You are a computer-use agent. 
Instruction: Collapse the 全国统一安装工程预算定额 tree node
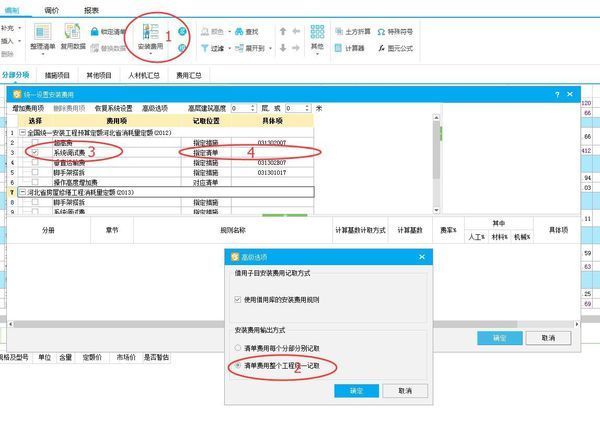point(23,132)
